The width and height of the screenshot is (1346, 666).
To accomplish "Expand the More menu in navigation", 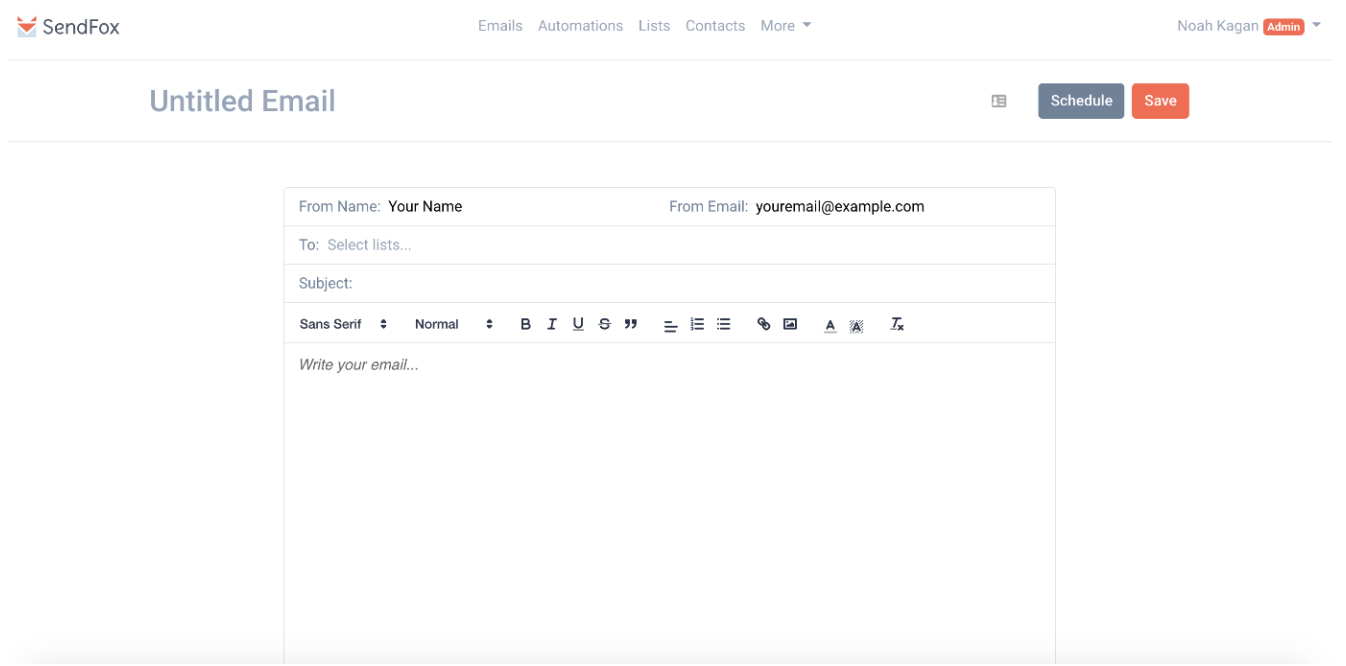I will (785, 26).
